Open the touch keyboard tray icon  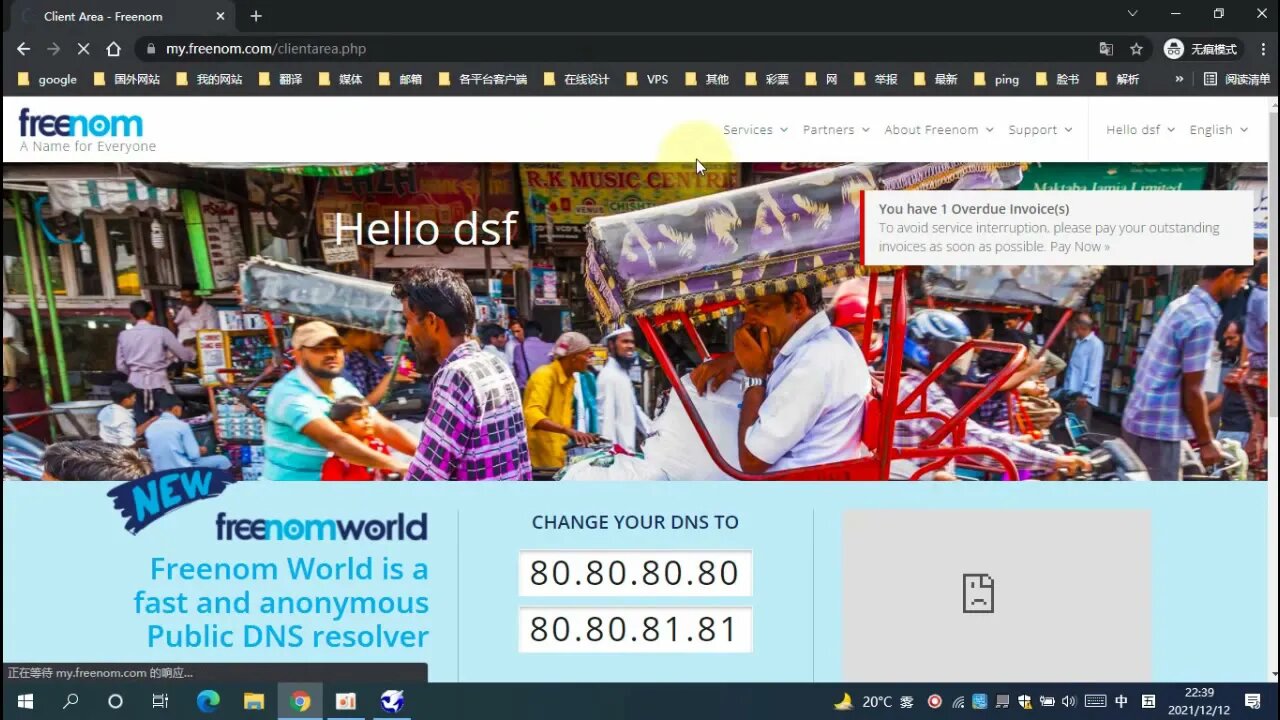coord(1095,702)
